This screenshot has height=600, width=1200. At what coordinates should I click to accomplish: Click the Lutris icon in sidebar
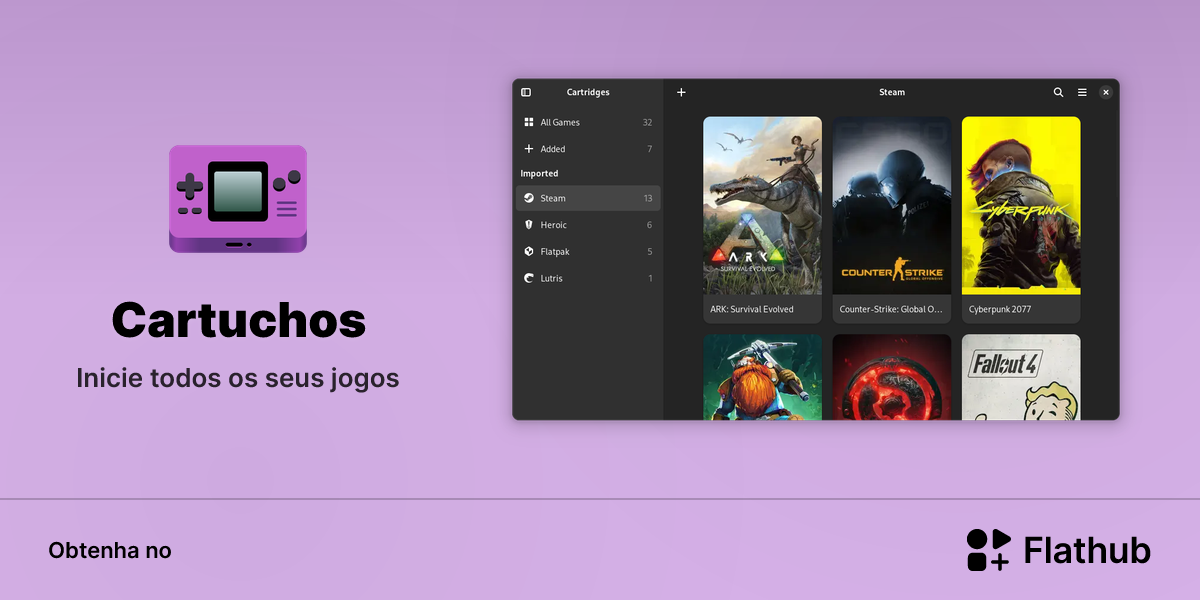(529, 278)
